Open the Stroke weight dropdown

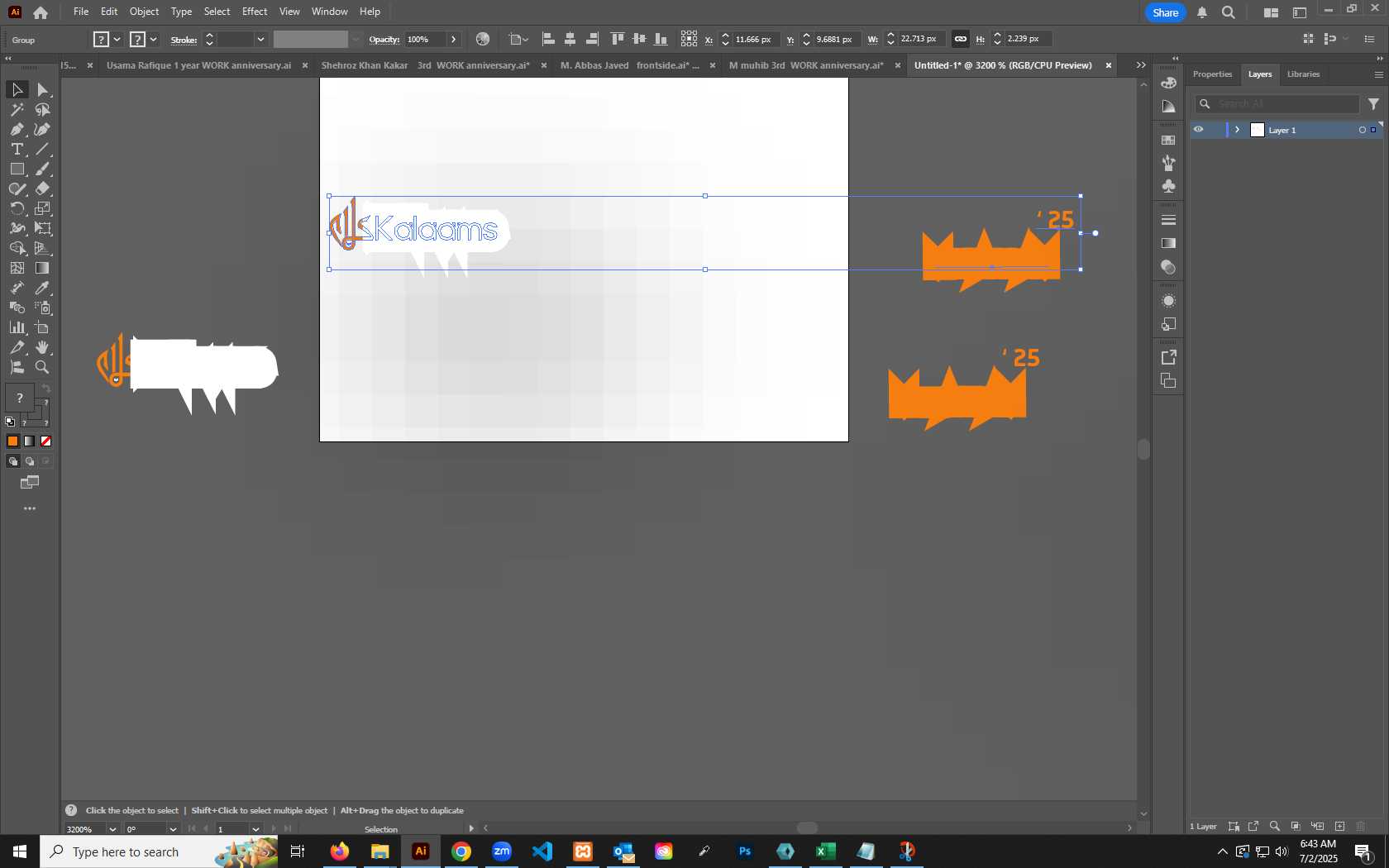260,39
